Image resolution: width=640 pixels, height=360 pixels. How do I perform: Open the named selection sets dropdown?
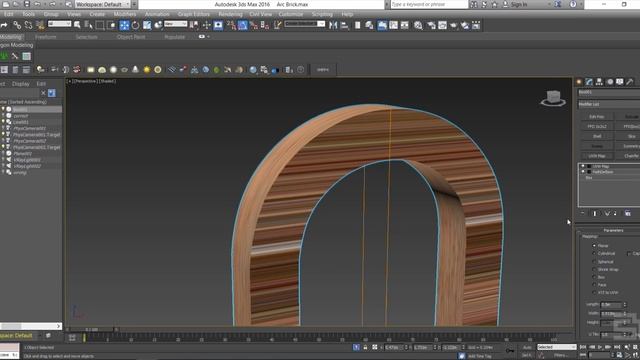click(304, 24)
